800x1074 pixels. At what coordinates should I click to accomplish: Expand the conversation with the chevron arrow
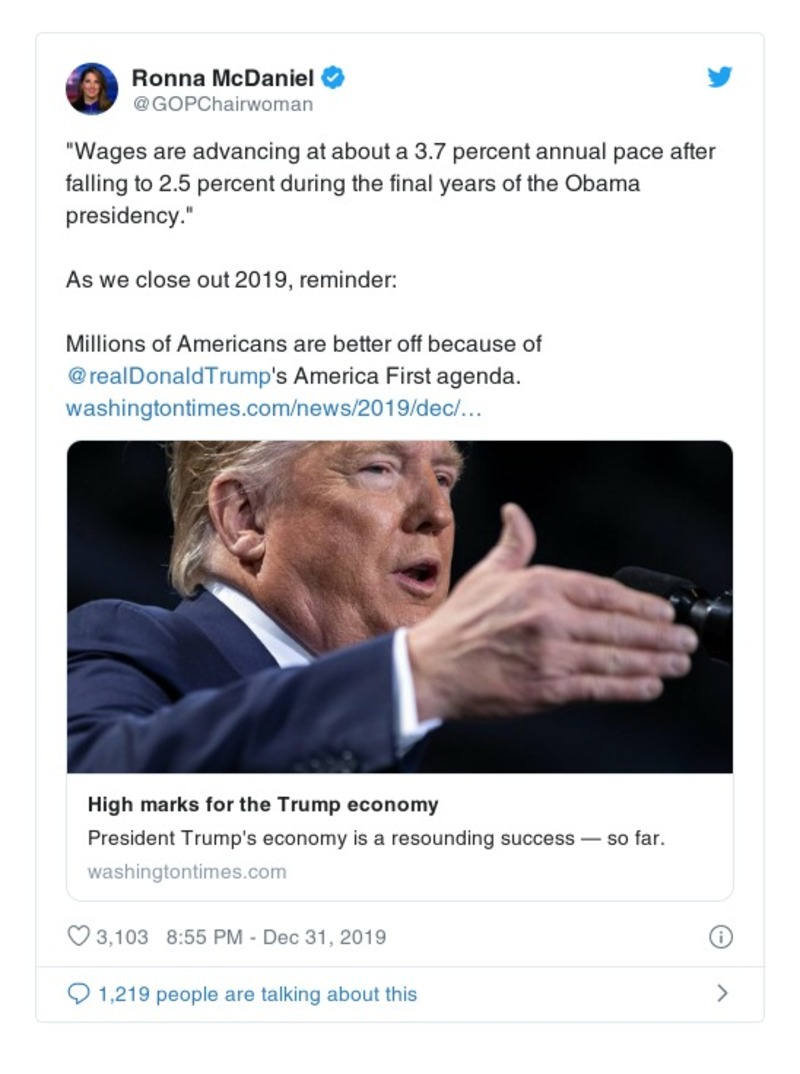point(722,990)
